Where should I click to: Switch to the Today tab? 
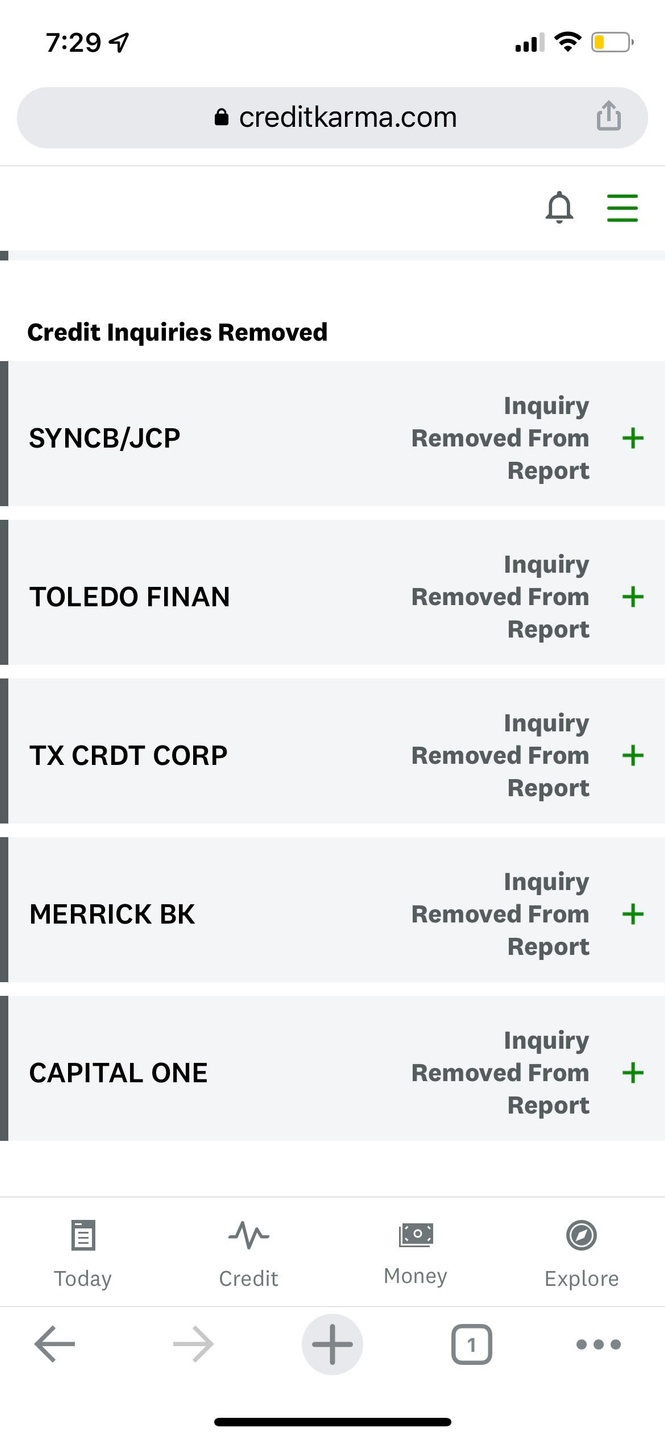(x=83, y=1253)
